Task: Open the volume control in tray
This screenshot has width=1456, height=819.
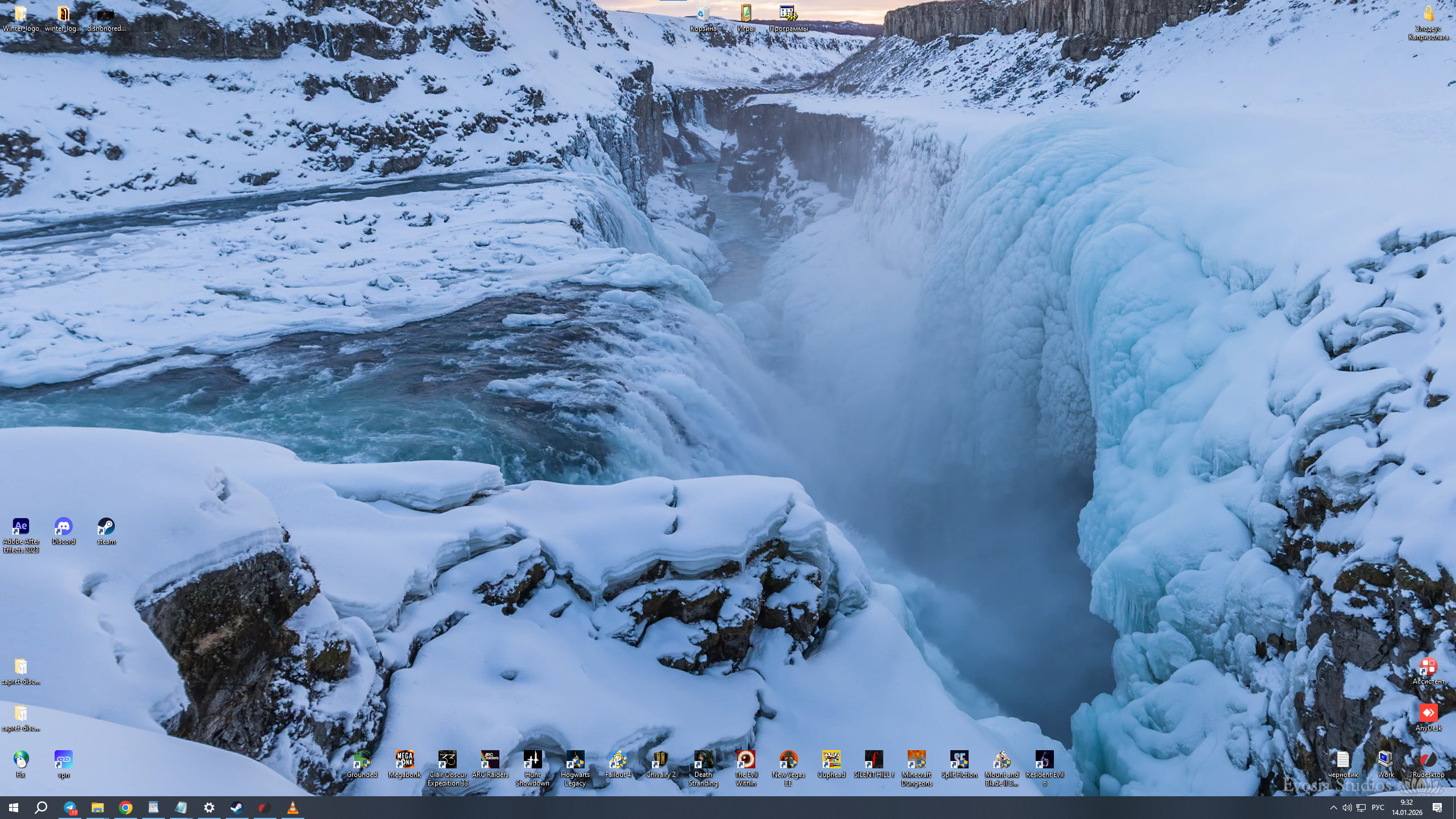Action: click(1347, 808)
